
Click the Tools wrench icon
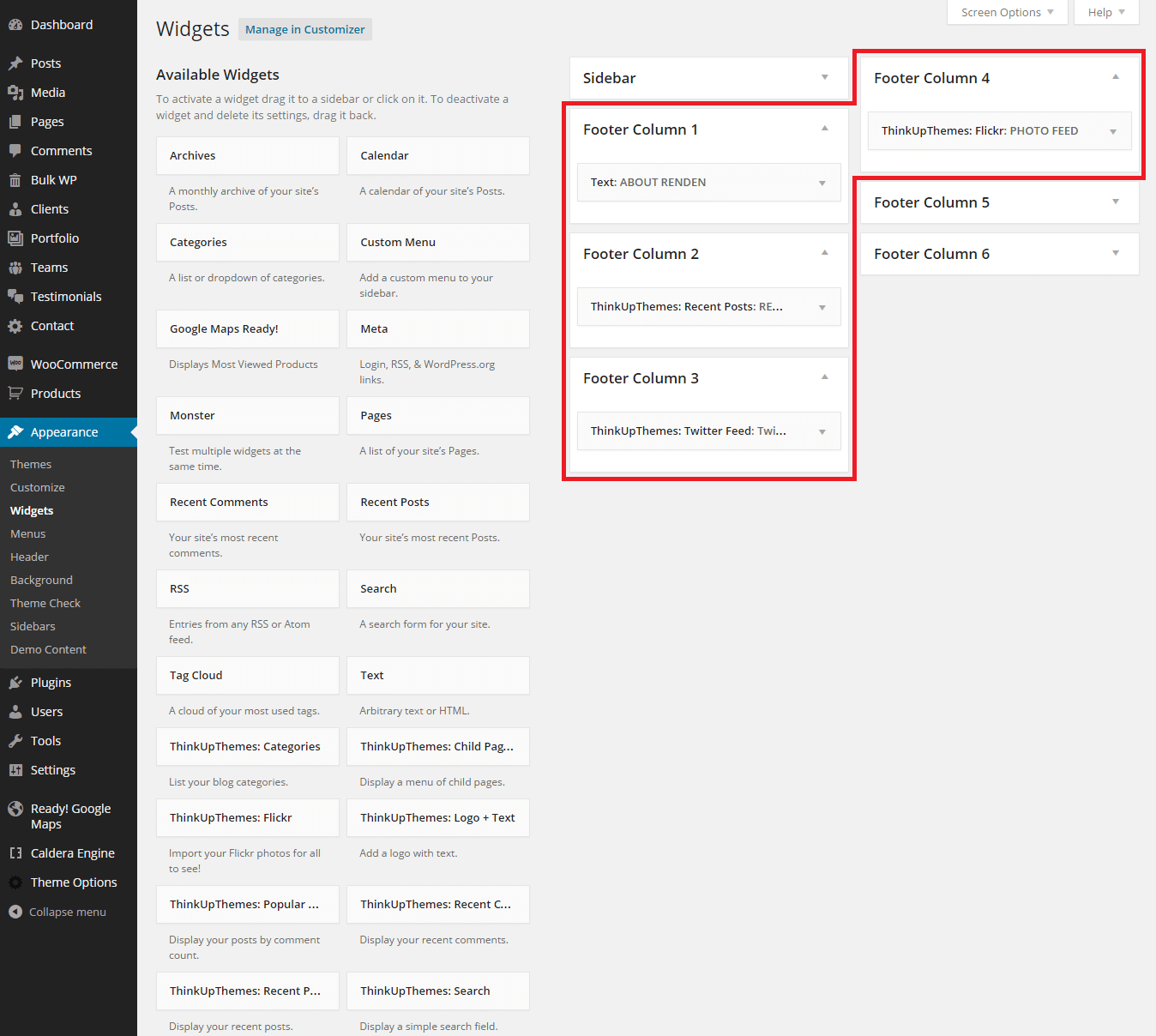(15, 741)
